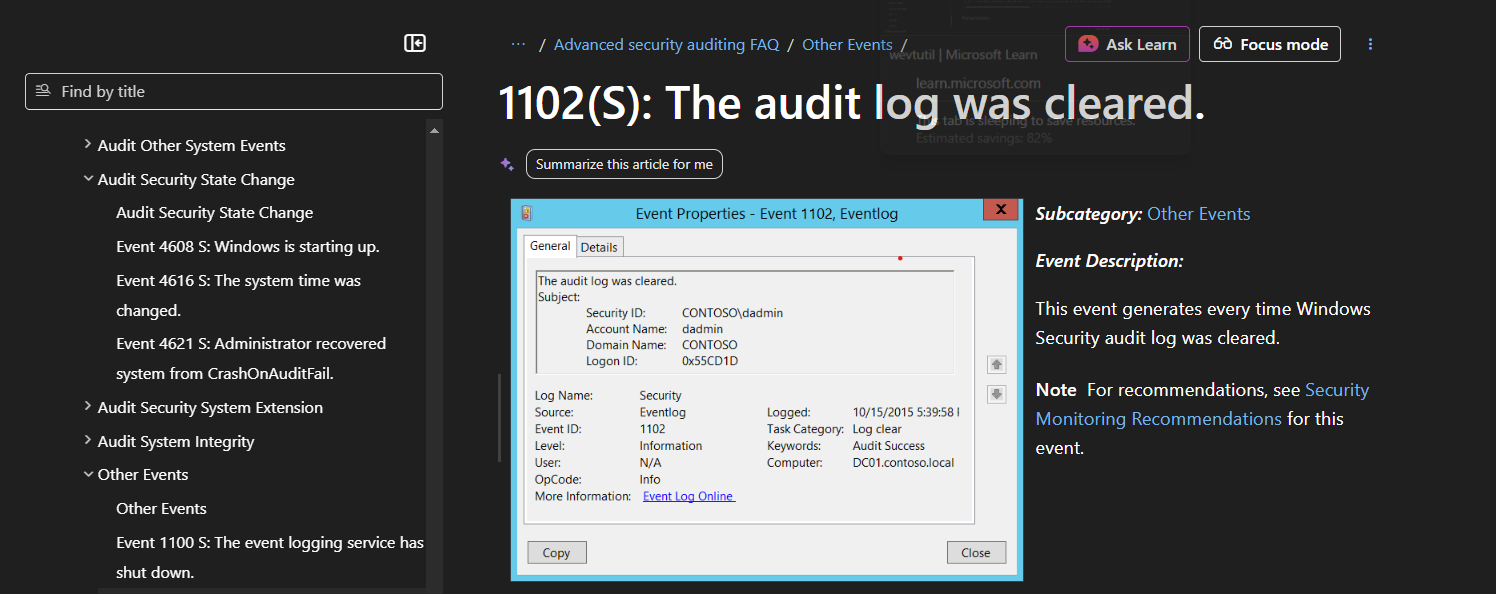This screenshot has width=1496, height=594.
Task: Click the Logon ID value 0x55CD1D
Action: click(x=710, y=361)
